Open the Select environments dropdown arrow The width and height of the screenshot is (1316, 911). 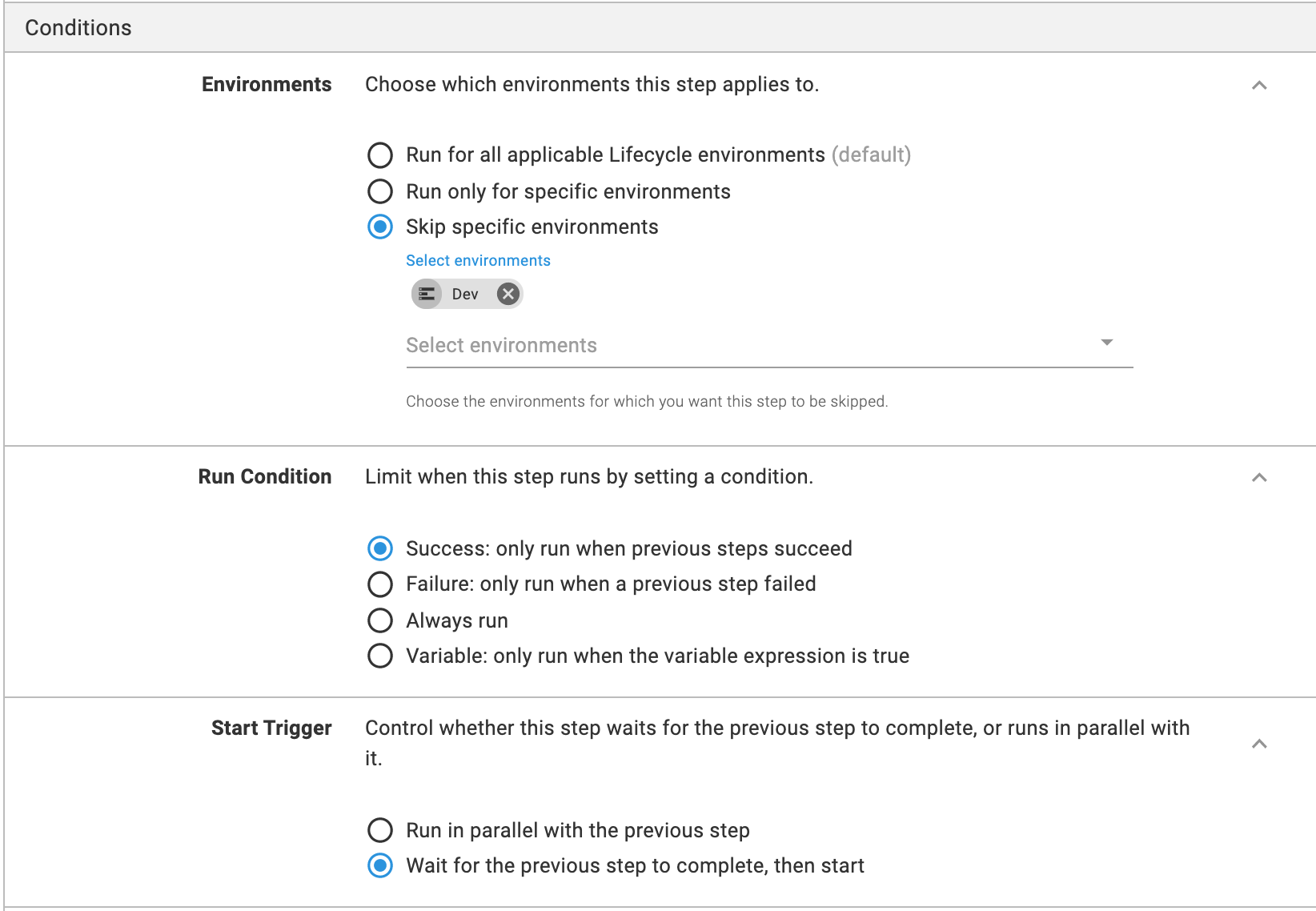pos(1107,343)
